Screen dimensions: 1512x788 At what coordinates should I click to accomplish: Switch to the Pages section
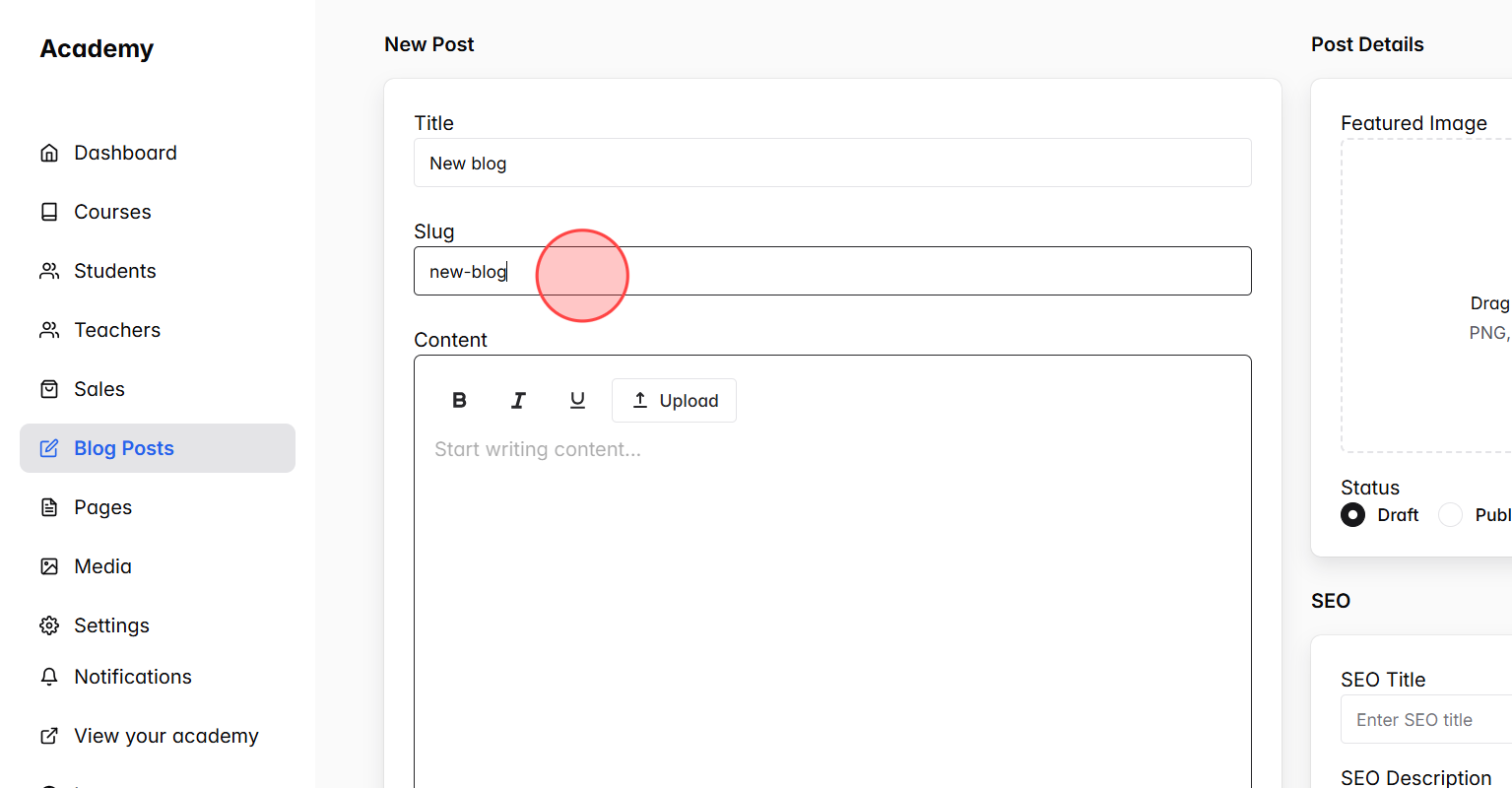[101, 506]
